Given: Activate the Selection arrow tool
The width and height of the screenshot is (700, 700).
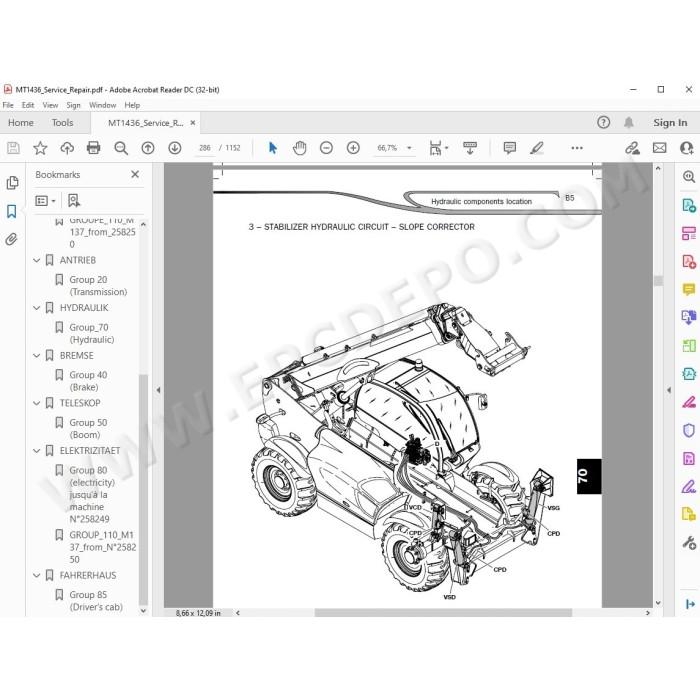Looking at the screenshot, I should pos(273,148).
